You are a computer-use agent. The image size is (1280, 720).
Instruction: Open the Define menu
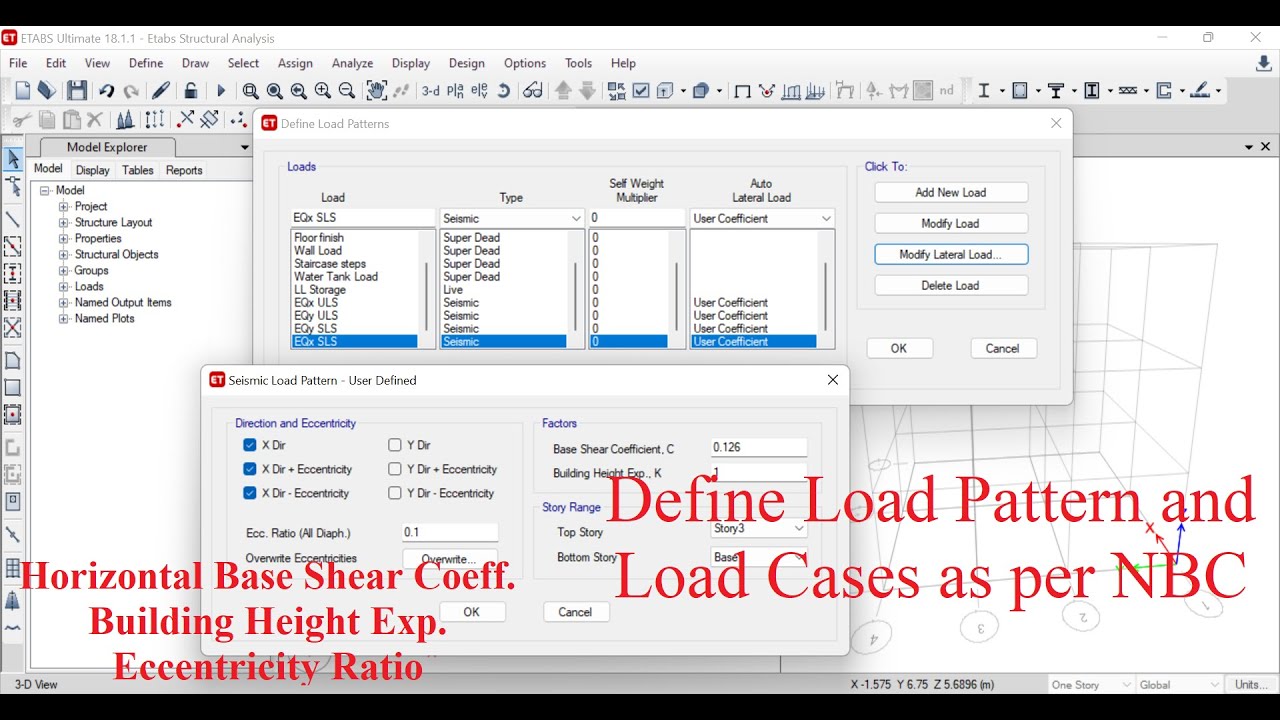coord(146,63)
